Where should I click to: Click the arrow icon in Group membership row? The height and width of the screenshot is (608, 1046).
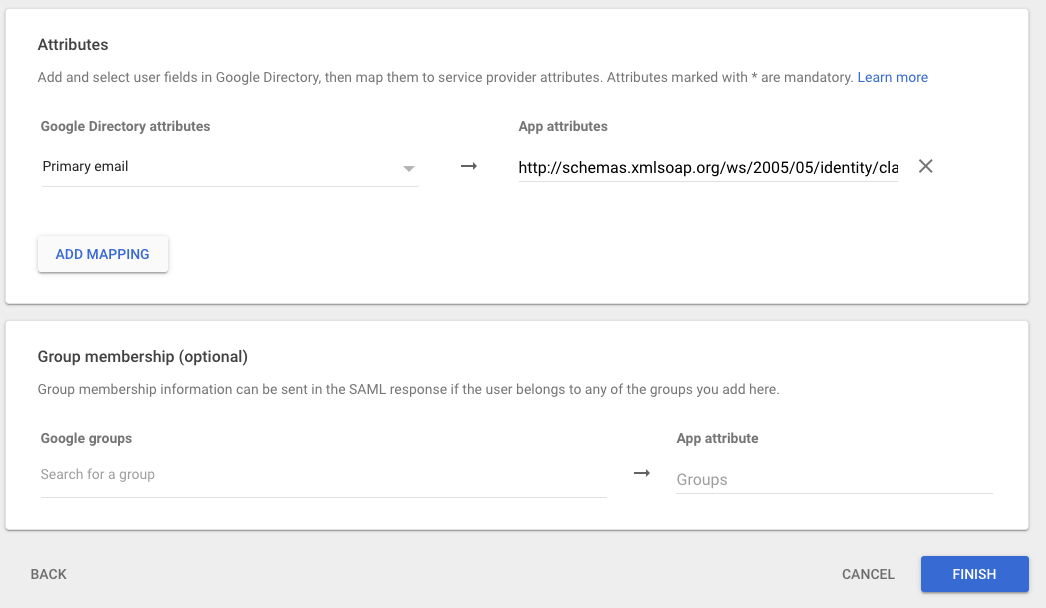click(642, 473)
